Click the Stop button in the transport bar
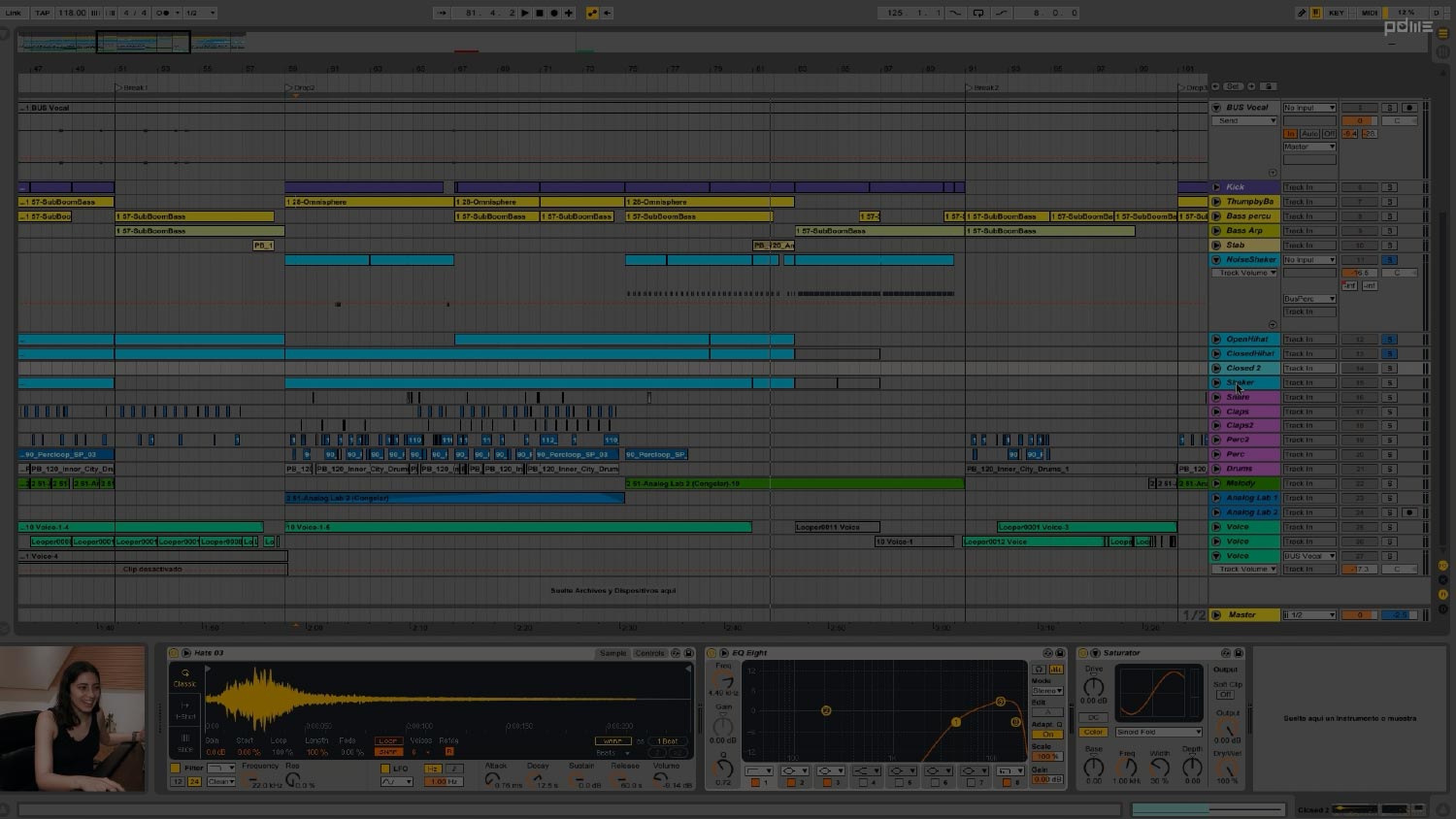The height and width of the screenshot is (819, 1456). pyautogui.click(x=540, y=13)
